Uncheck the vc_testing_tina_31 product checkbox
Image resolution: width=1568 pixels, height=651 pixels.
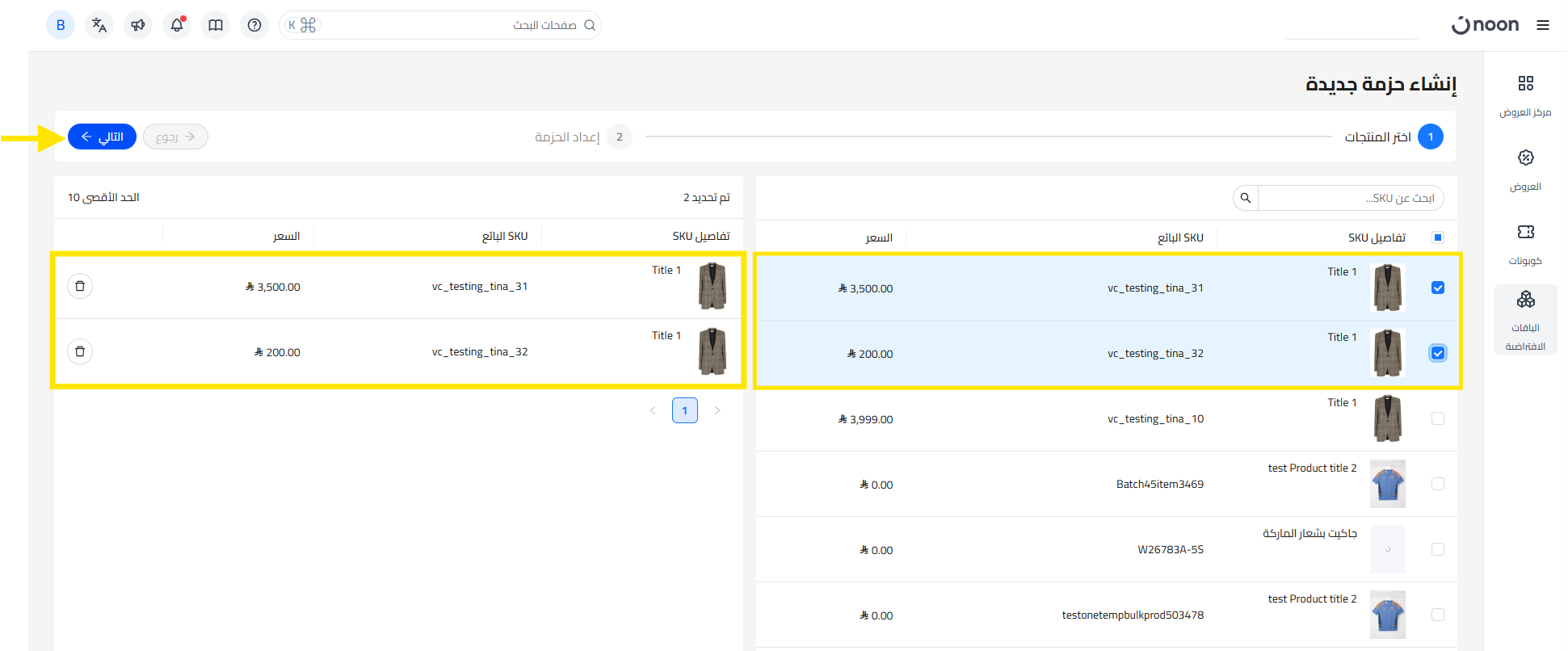point(1437,288)
